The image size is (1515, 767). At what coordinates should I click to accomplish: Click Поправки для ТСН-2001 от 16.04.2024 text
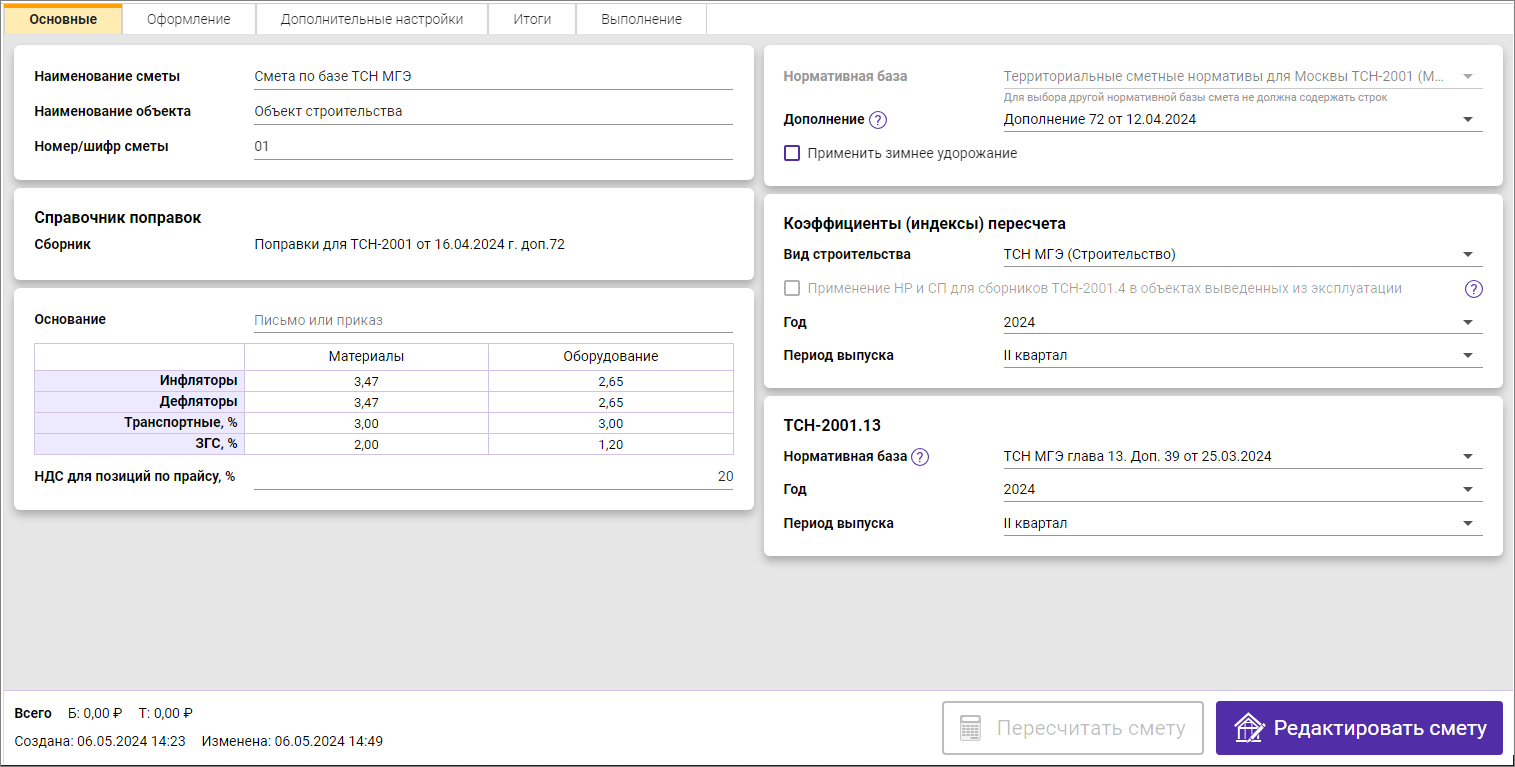(x=410, y=244)
